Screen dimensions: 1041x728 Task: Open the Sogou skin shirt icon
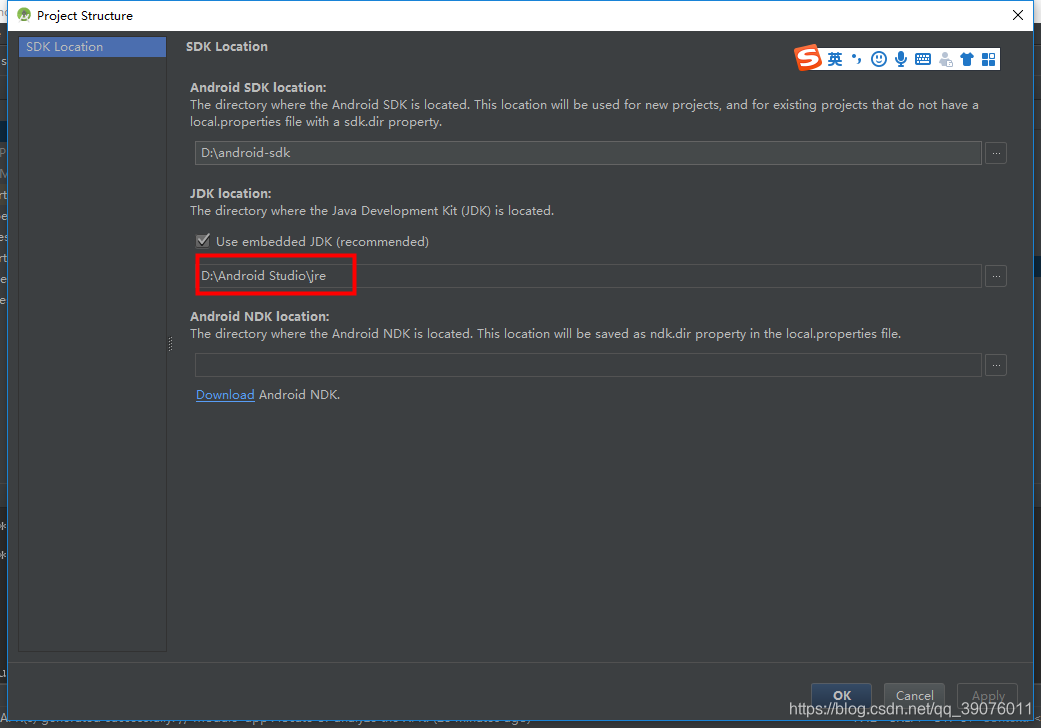pos(967,59)
